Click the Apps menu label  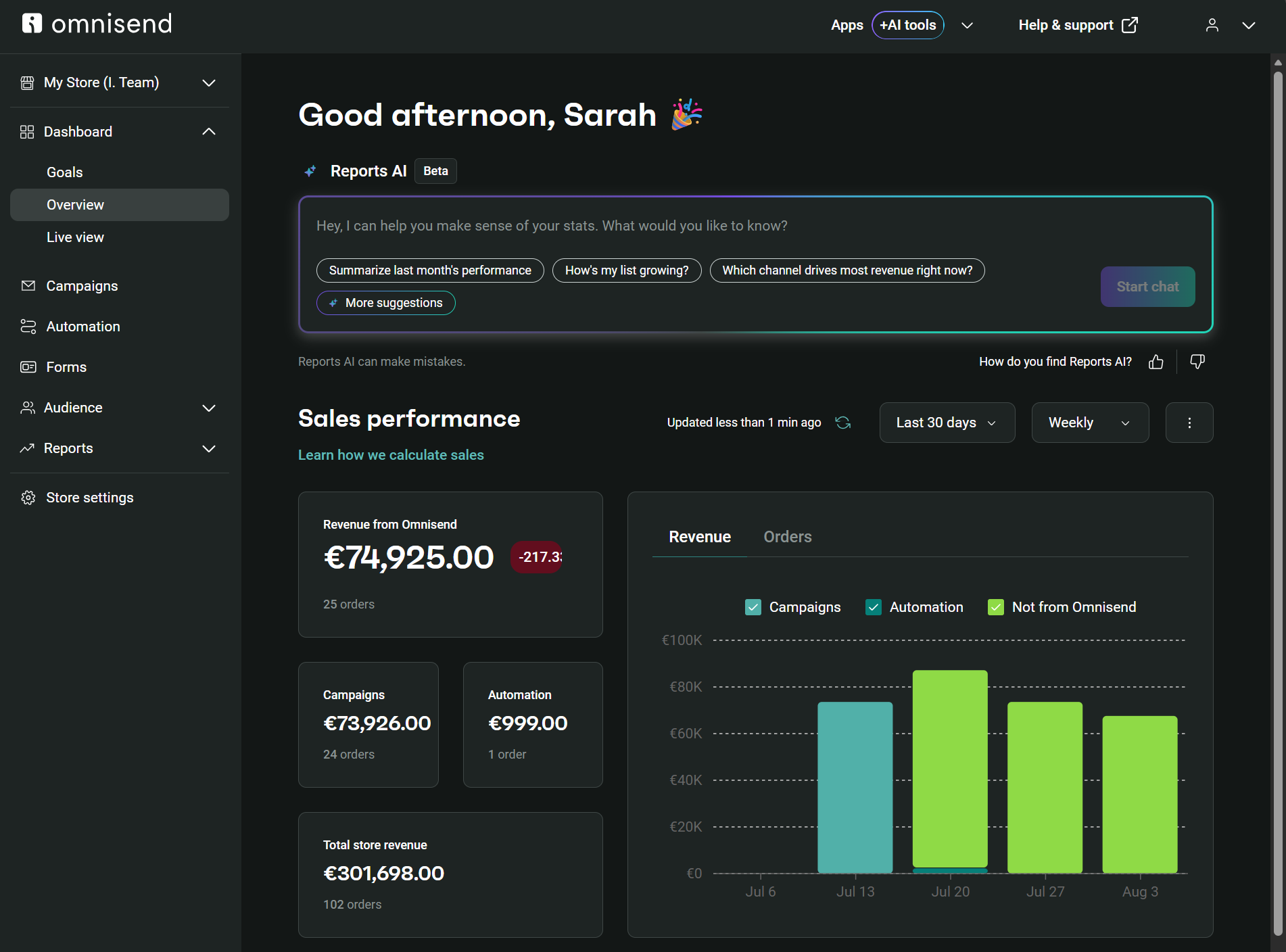[x=847, y=25]
